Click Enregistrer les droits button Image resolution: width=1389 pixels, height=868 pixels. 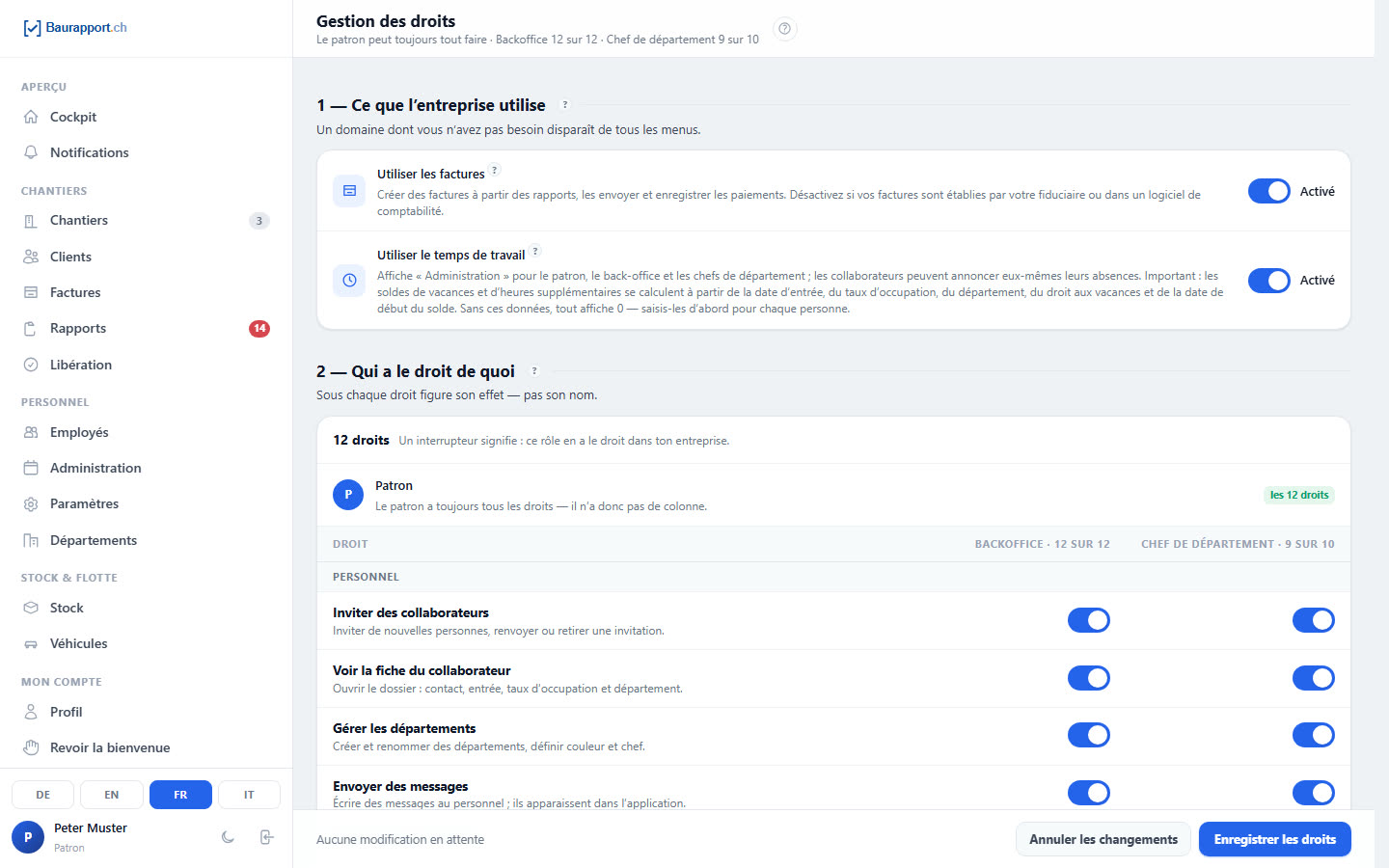coord(1274,839)
